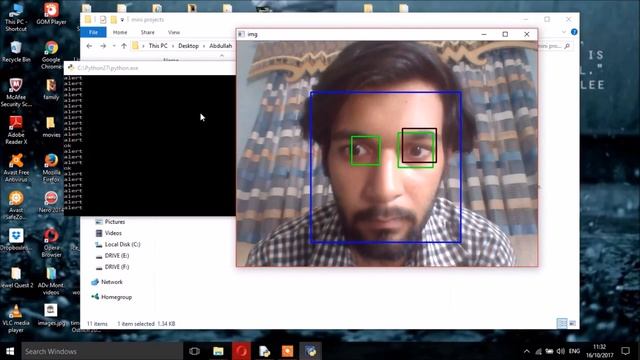Viewport: 640px width, 360px height.
Task: Go back in File Explorer
Action: [x=89, y=46]
